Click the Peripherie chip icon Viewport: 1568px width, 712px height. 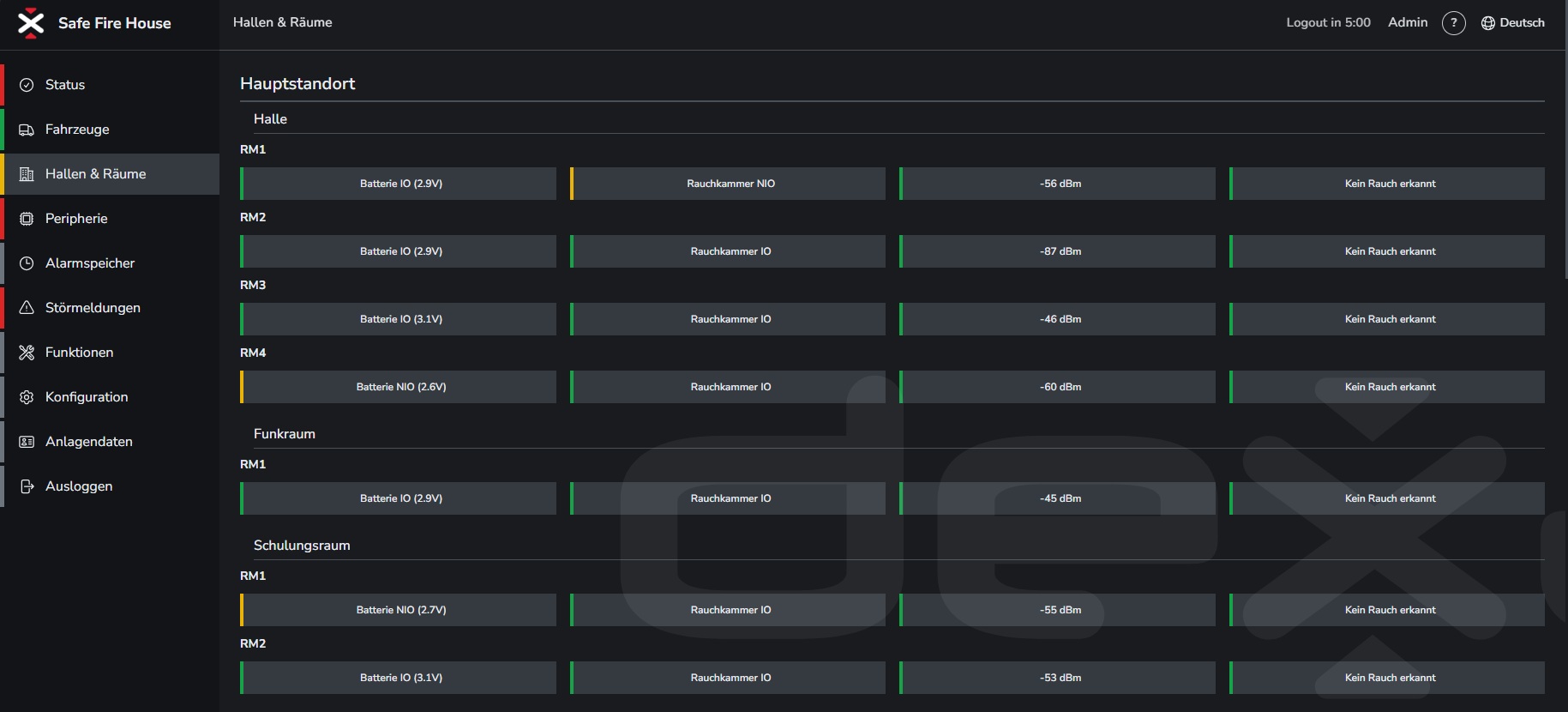coord(27,219)
